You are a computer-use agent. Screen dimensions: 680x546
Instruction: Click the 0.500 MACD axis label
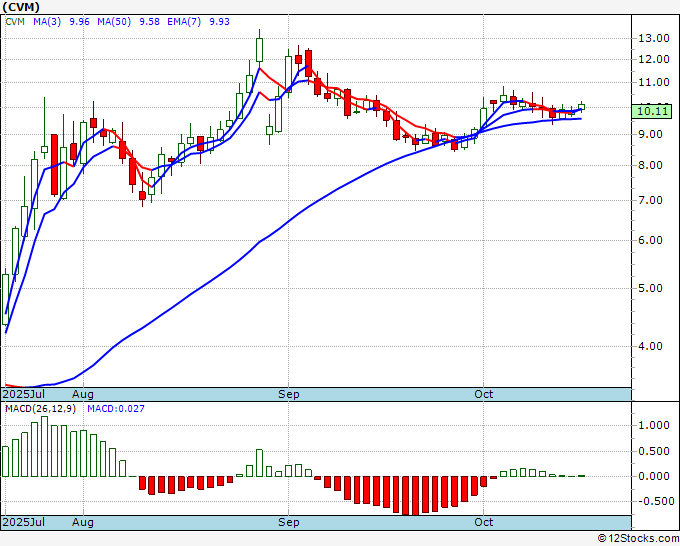click(x=654, y=451)
